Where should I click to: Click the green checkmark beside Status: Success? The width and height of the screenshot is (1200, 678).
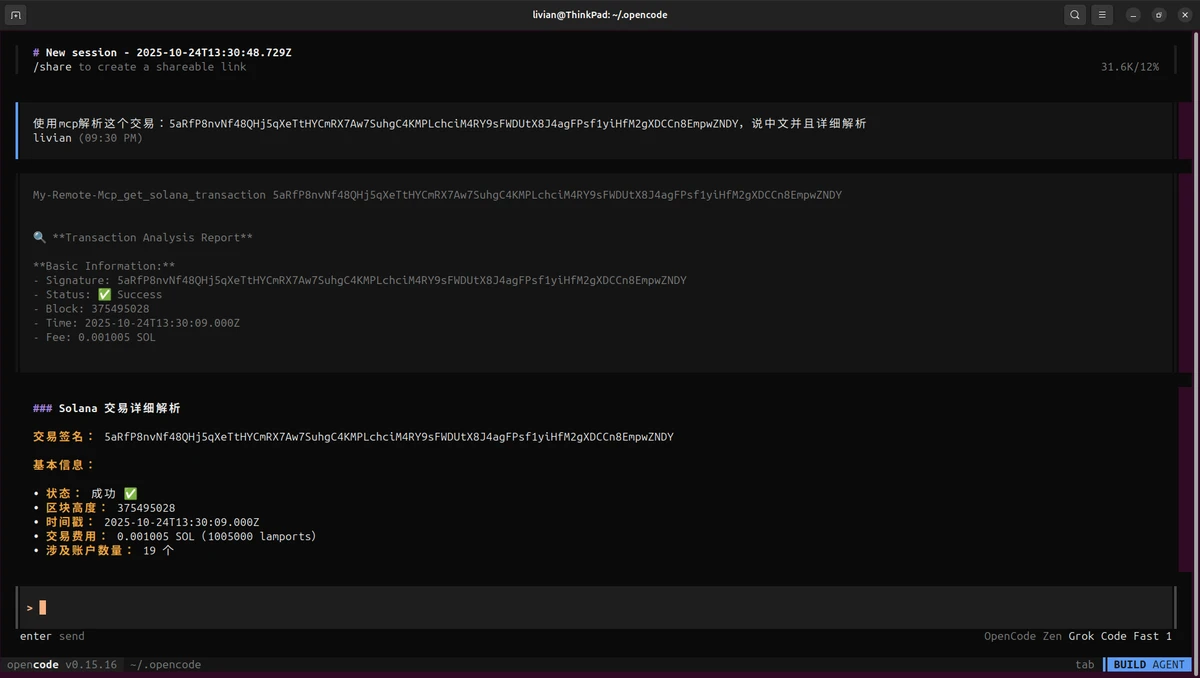(105, 295)
